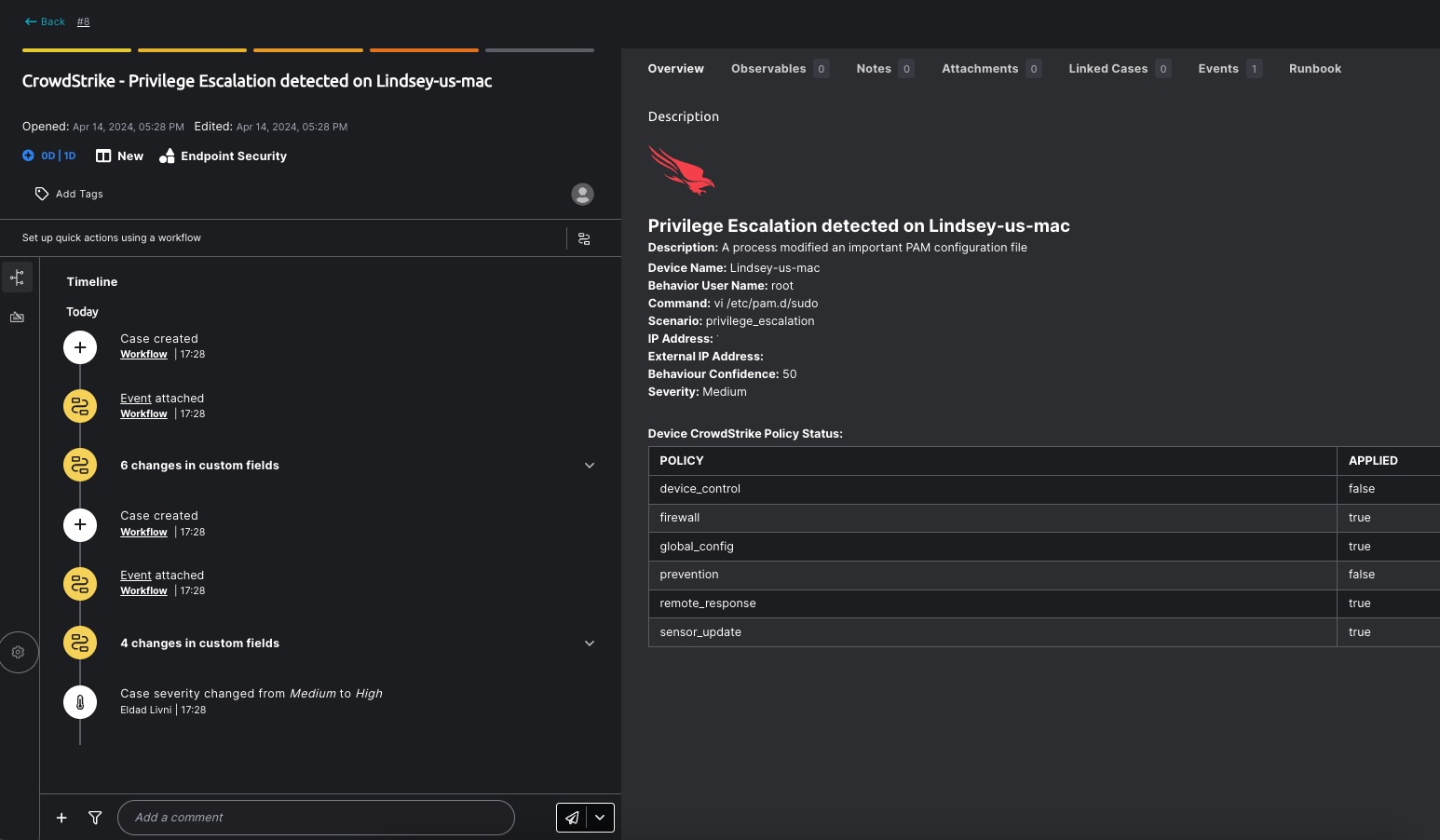Viewport: 1440px width, 840px height.
Task: Open the inbox tray sidebar icon
Action: [x=18, y=318]
